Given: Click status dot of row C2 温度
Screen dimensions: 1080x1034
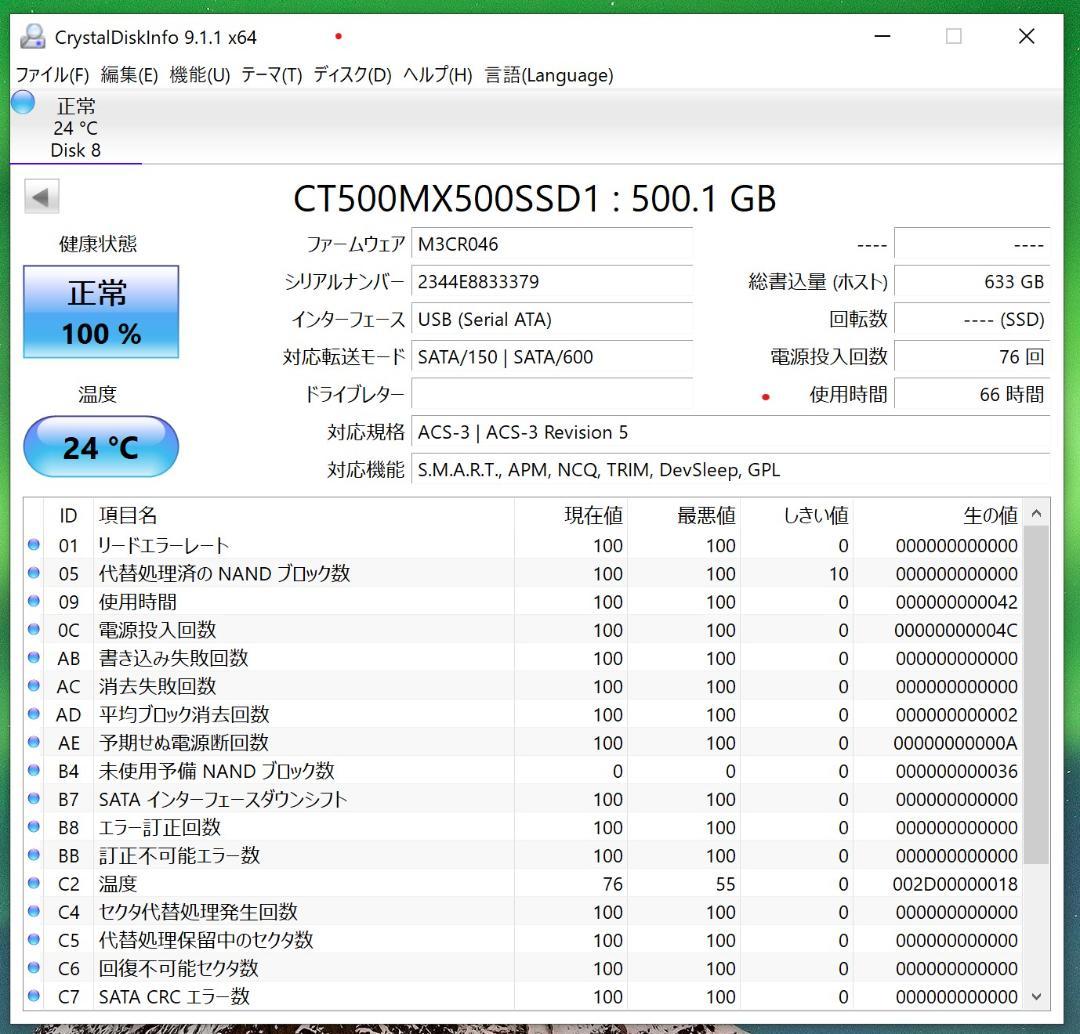Looking at the screenshot, I should [x=34, y=883].
